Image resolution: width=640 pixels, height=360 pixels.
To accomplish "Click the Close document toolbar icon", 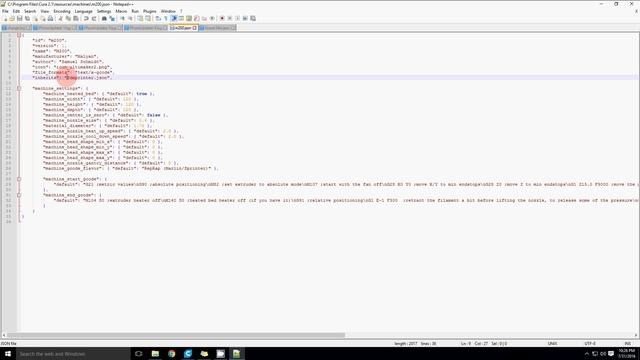I will [x=35, y=18].
